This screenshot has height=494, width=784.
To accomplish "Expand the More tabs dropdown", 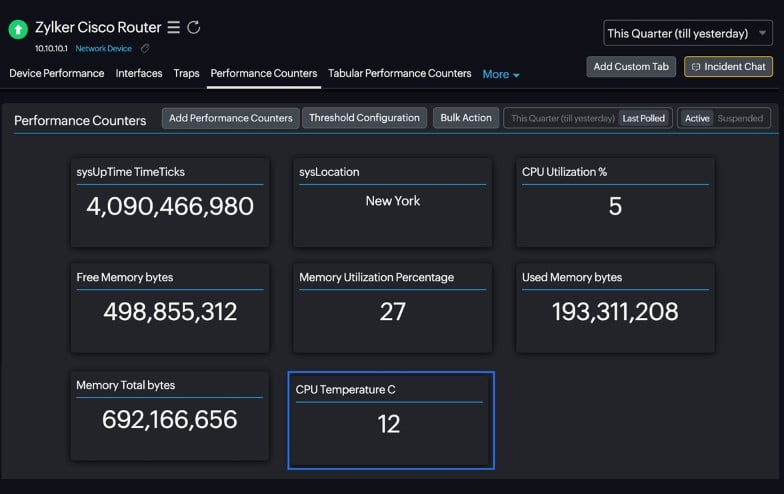I will pyautogui.click(x=501, y=74).
